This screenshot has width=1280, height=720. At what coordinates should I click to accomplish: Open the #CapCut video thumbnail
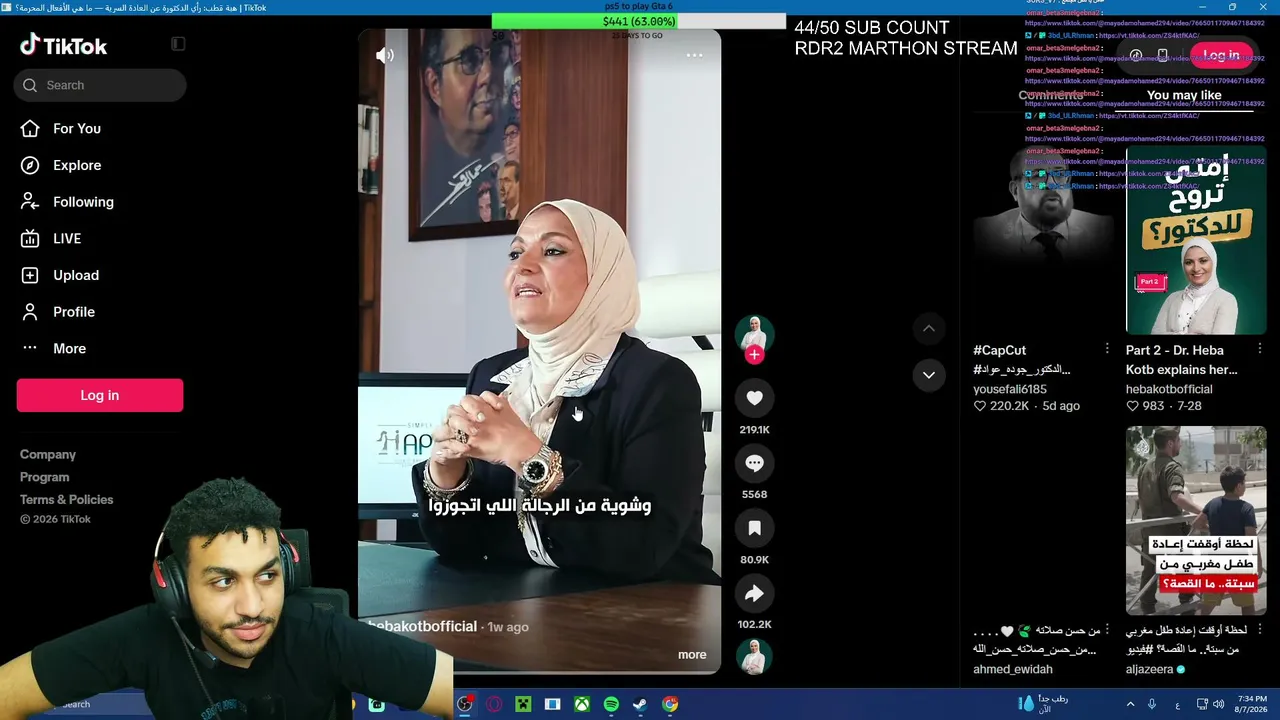(x=1043, y=240)
